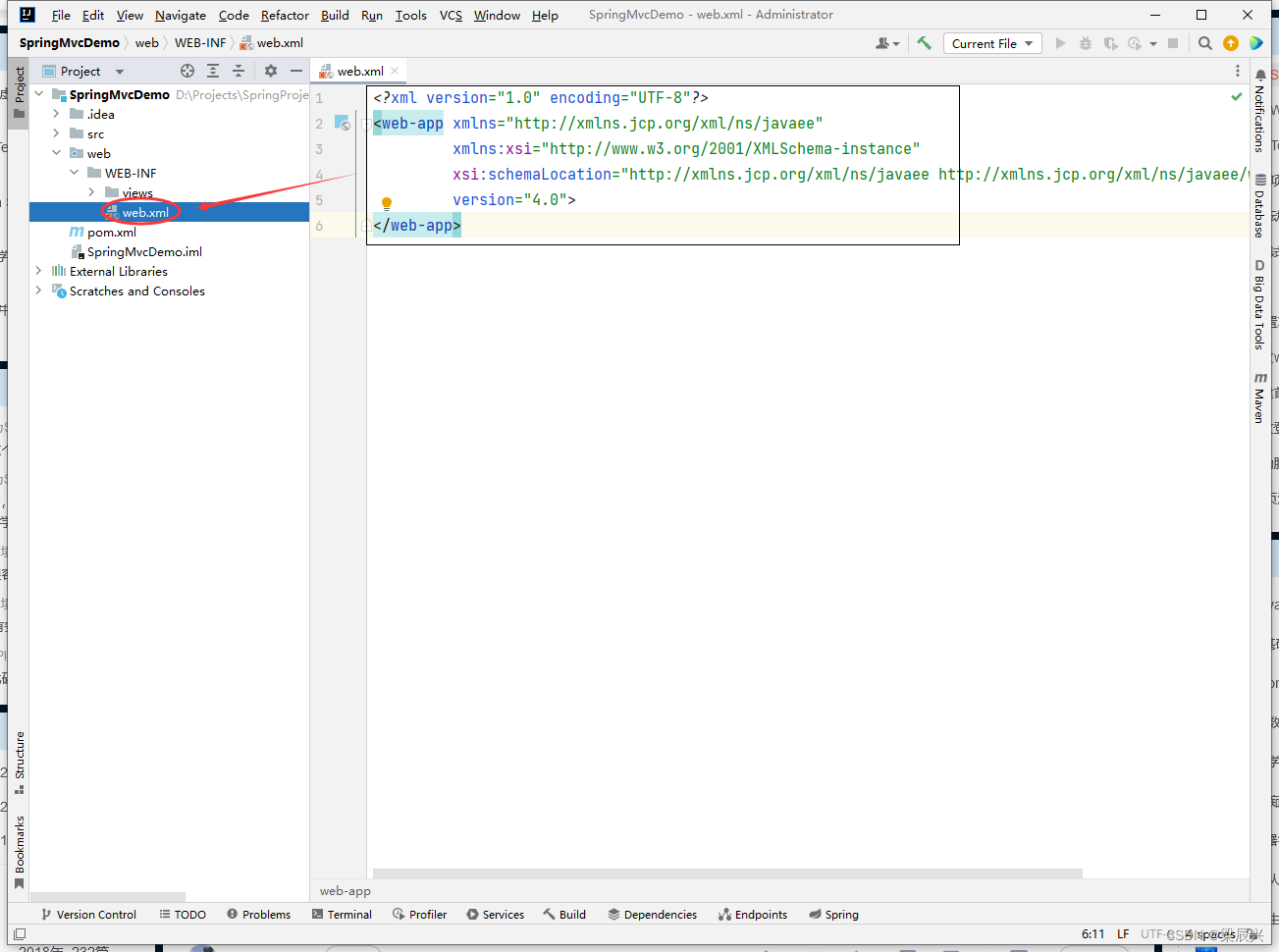Open the Spring tool window
Image resolution: width=1279 pixels, height=952 pixels.
[833, 914]
